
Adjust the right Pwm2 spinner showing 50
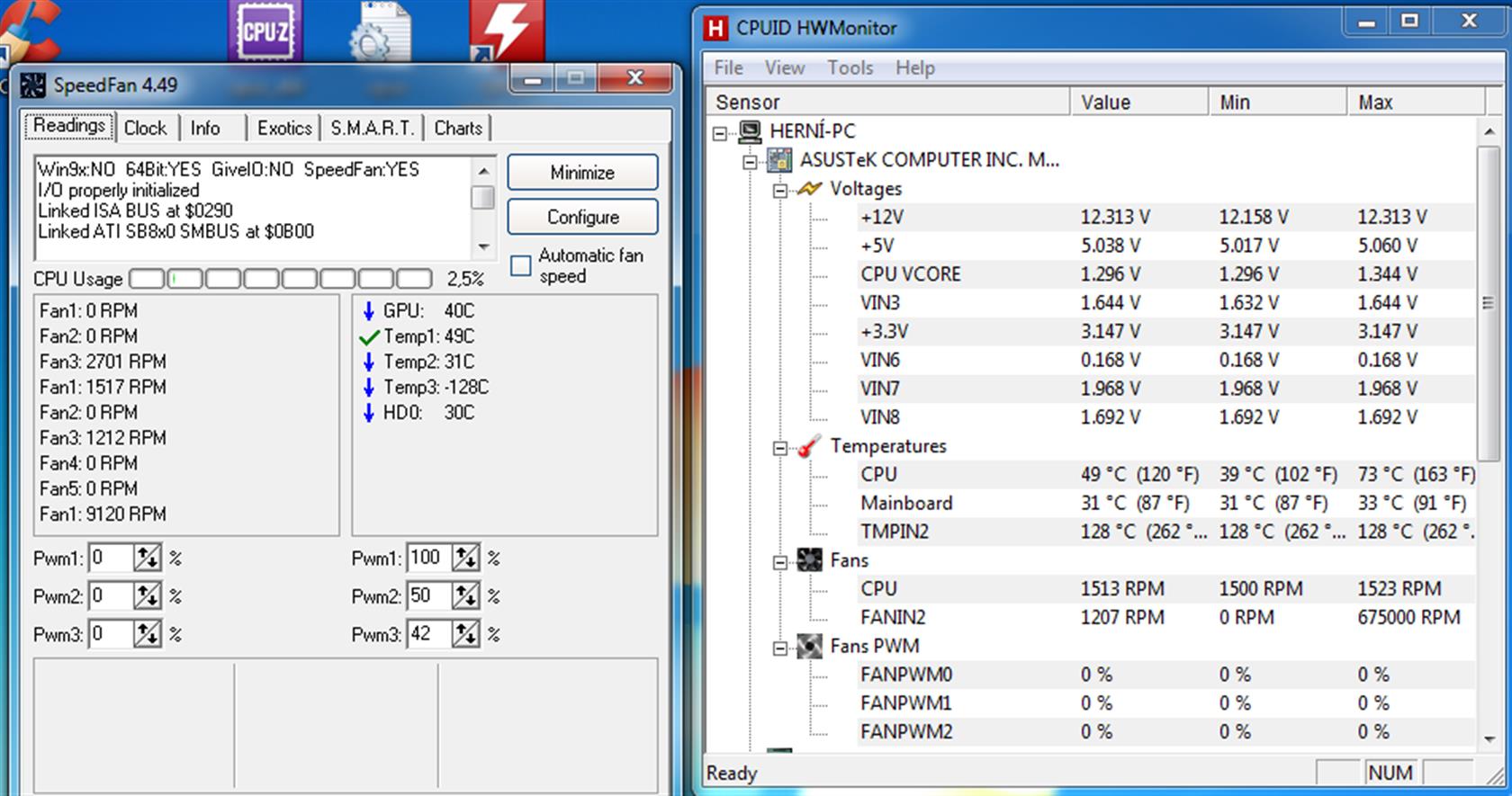coord(465,595)
